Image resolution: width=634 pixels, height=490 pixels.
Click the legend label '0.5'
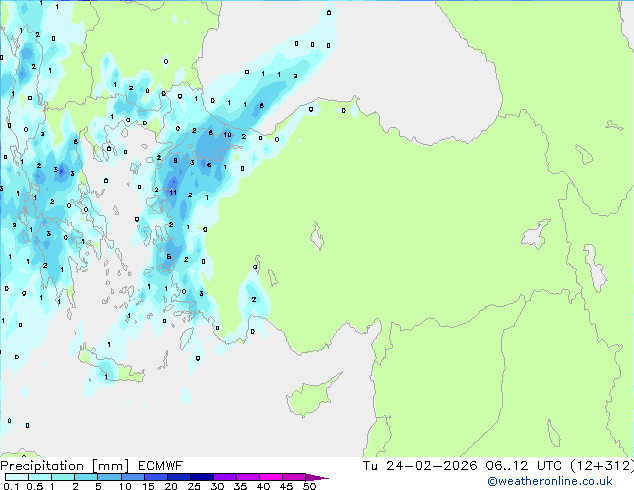tap(35, 486)
